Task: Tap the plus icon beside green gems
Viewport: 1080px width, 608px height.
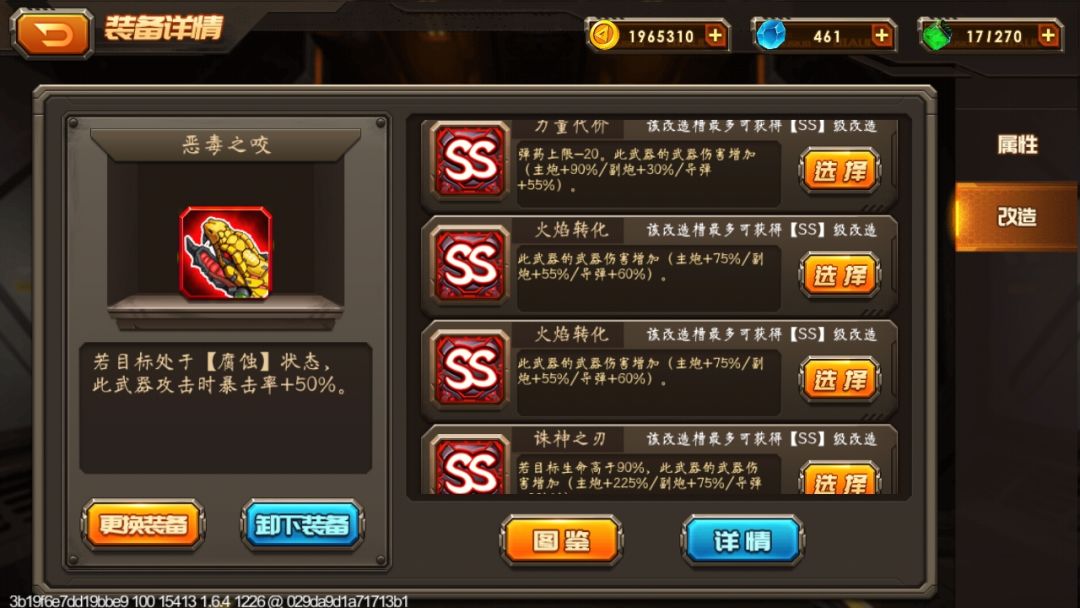Action: tap(1048, 35)
